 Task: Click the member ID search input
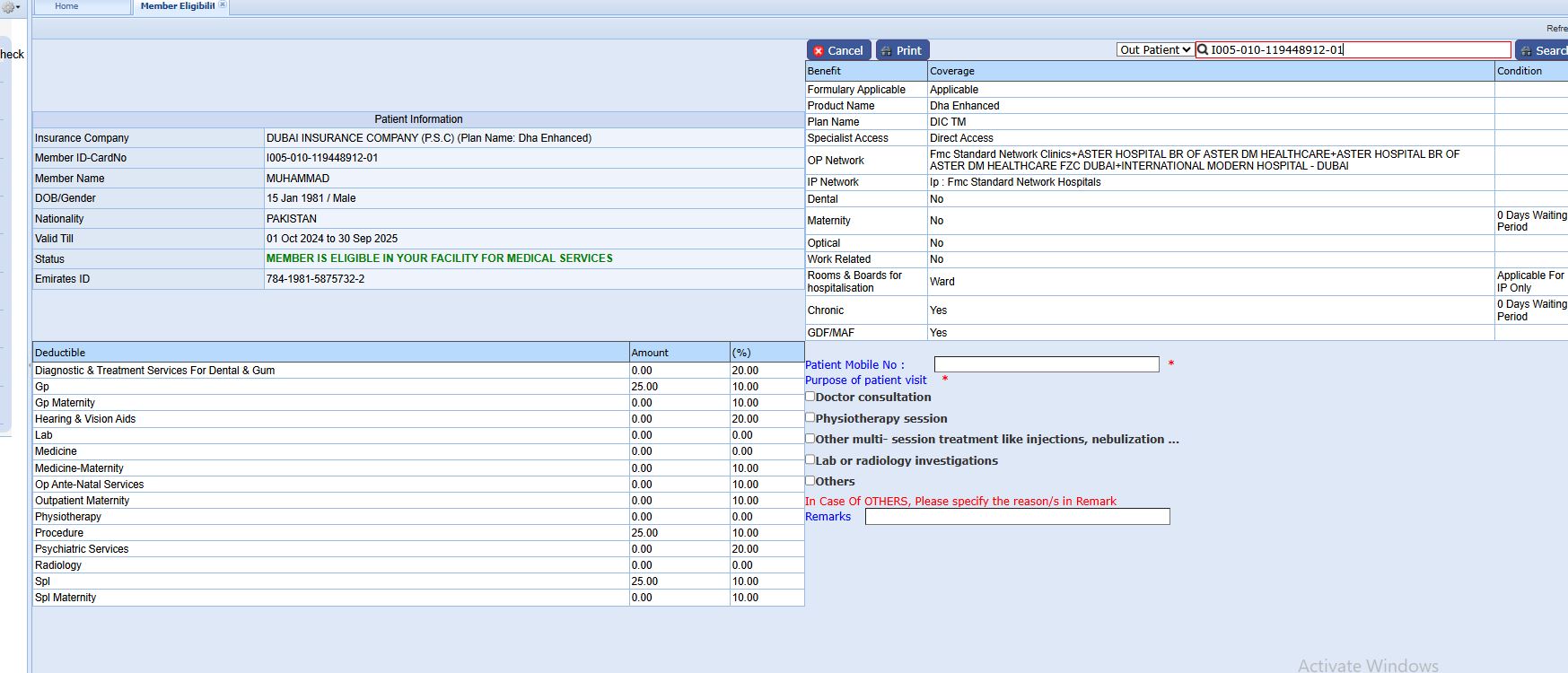(1359, 50)
